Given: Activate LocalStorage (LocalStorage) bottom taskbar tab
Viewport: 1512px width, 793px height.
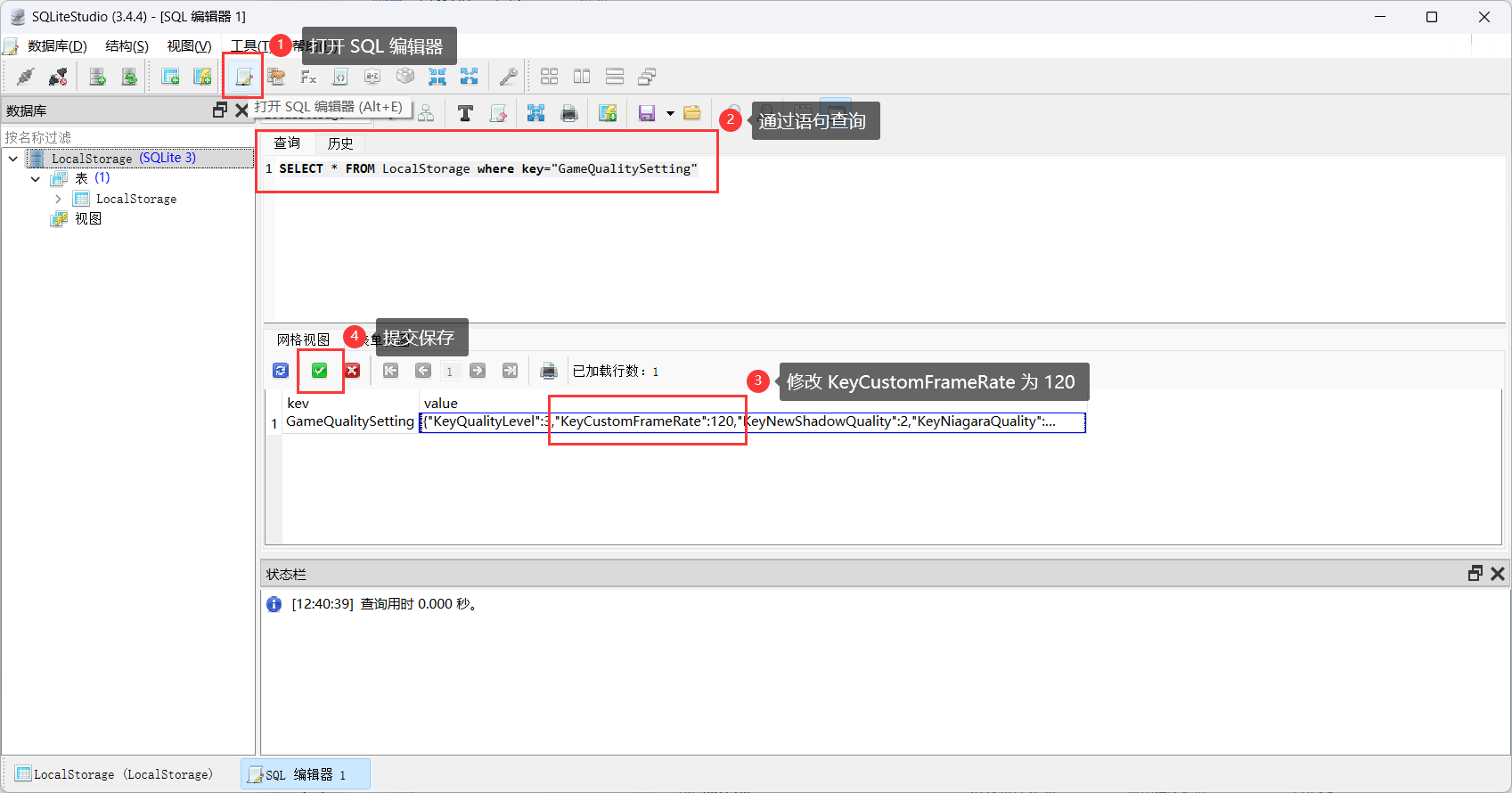Looking at the screenshot, I should coord(114,774).
